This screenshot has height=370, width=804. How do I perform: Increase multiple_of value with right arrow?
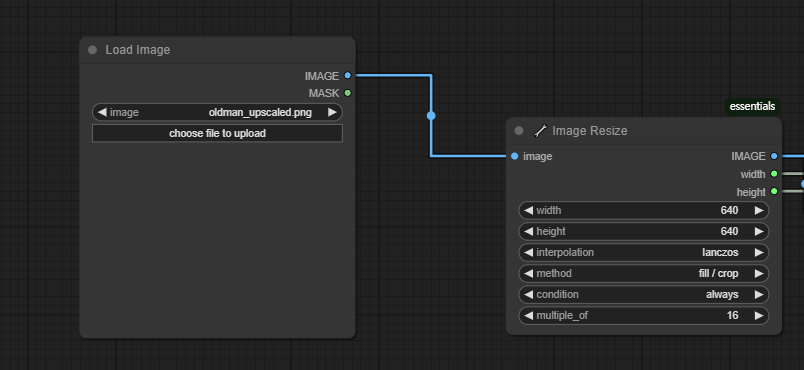tap(759, 316)
